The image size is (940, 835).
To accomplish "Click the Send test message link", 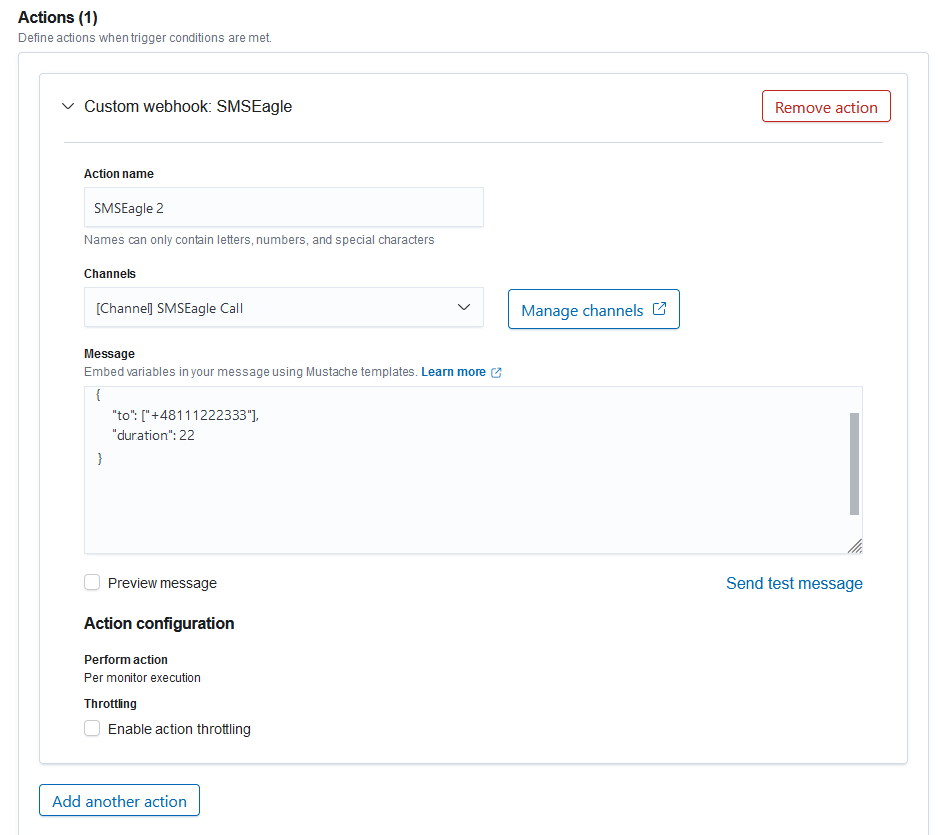I will 794,583.
